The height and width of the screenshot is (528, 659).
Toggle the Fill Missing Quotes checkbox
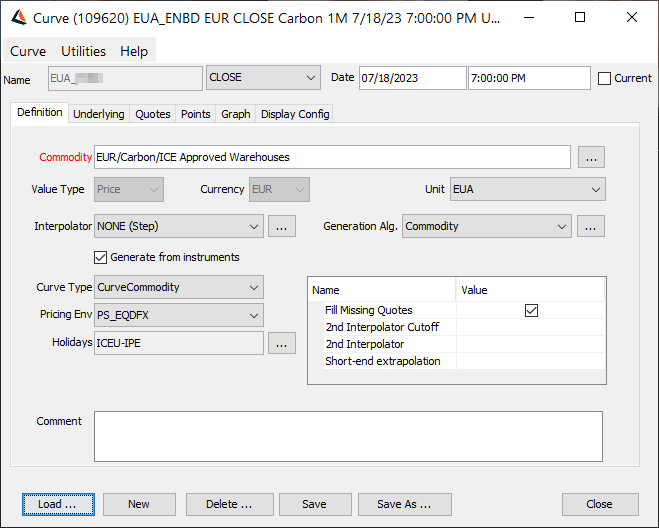pyautogui.click(x=531, y=310)
